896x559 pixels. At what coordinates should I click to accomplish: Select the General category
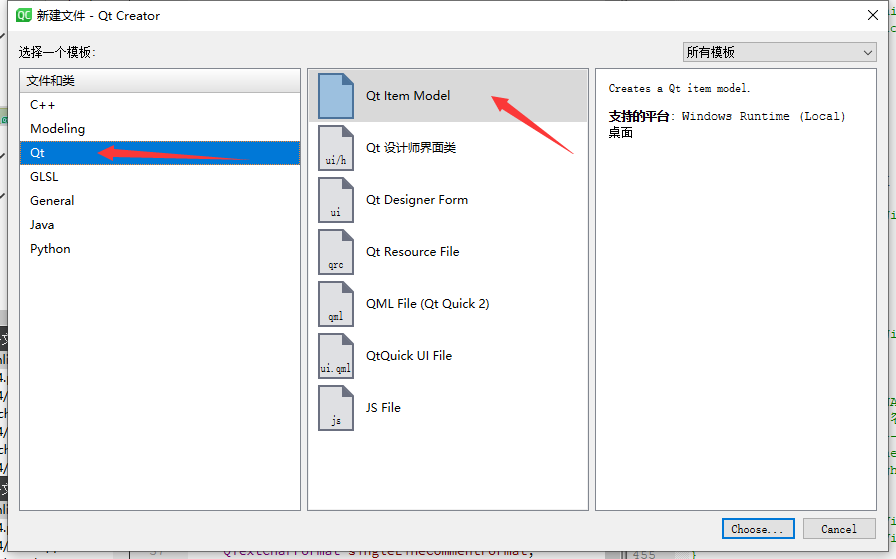click(160, 201)
